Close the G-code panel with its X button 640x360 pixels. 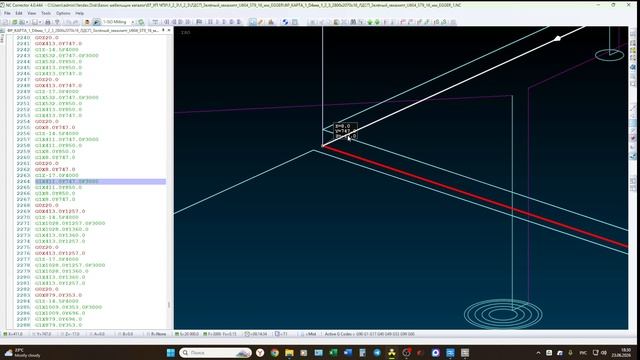click(169, 31)
